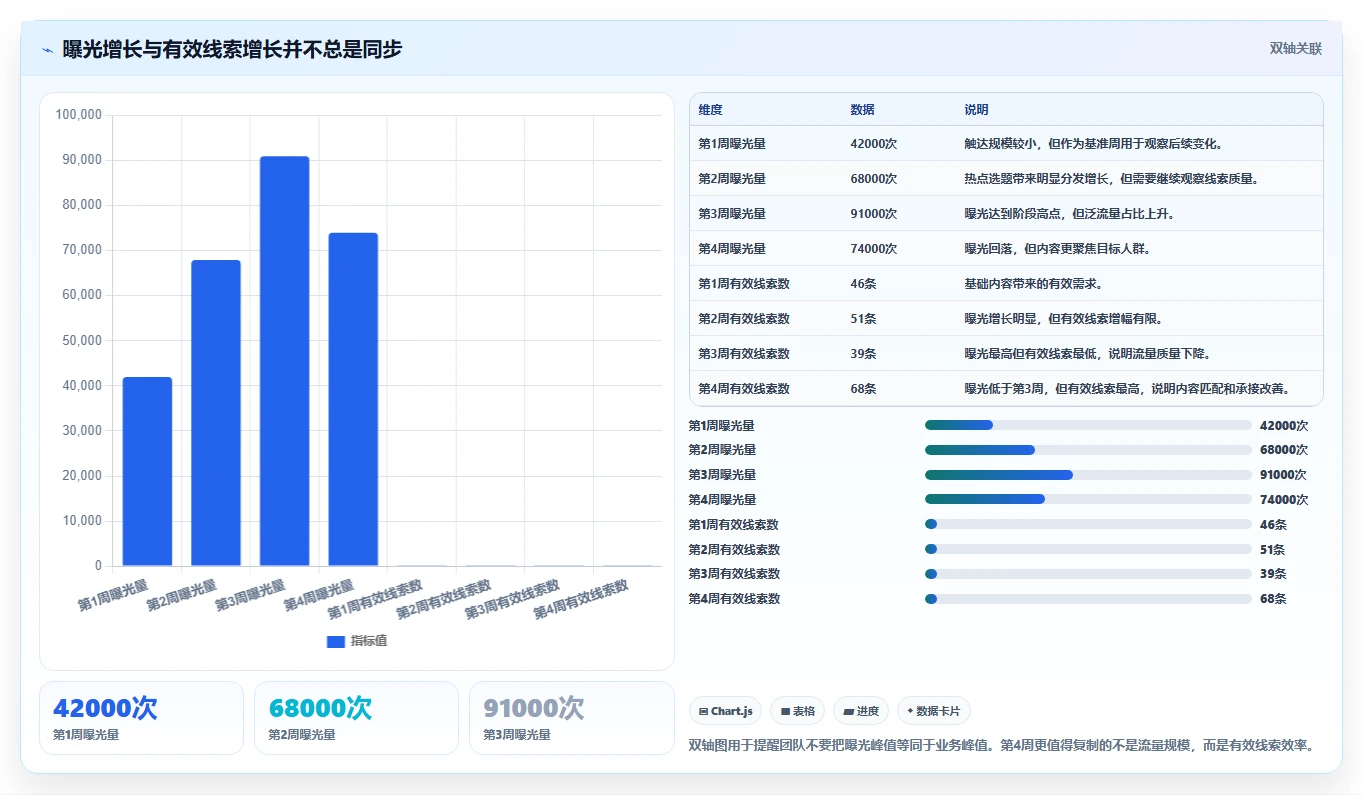The width and height of the screenshot is (1363, 795).
Task: Click the 第4周曝光量 table row label
Action: tap(732, 249)
